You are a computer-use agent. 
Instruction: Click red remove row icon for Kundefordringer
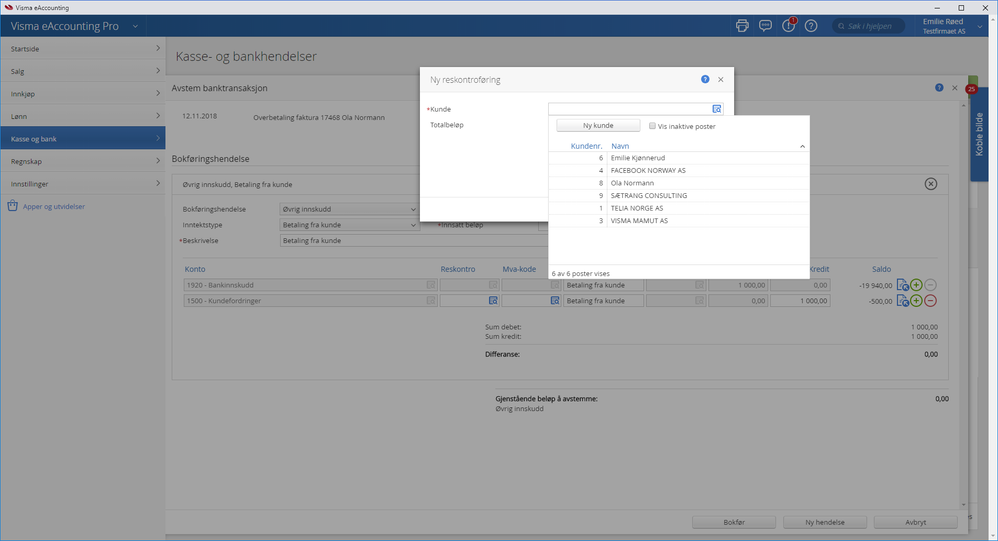(930, 301)
